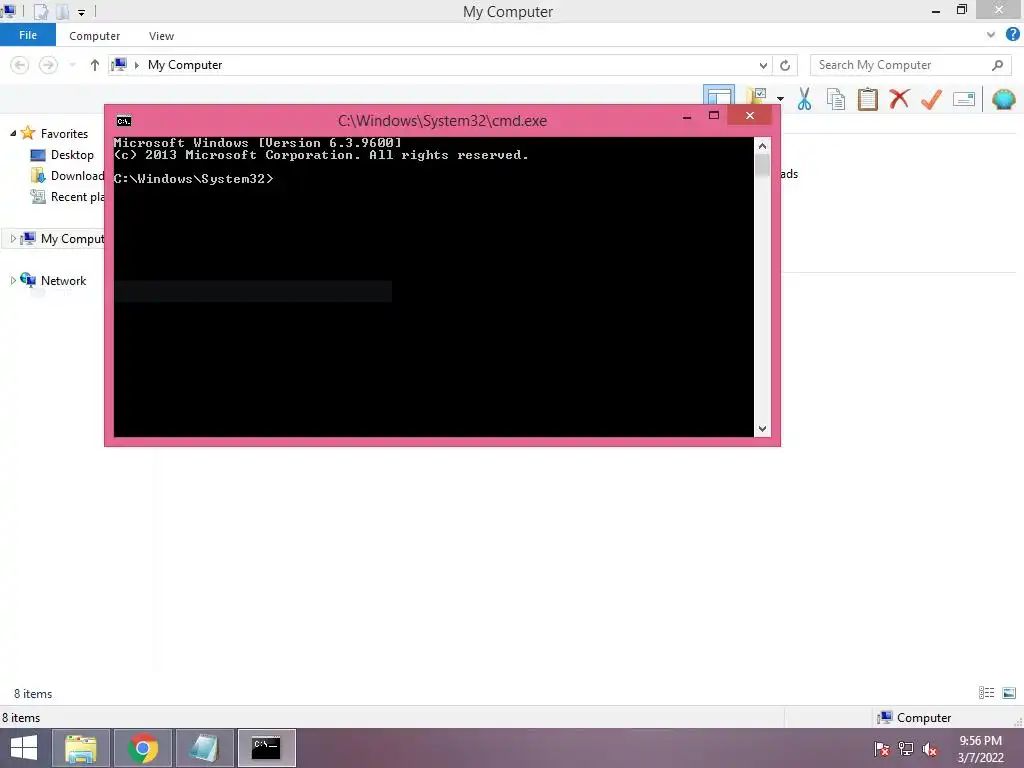Click the muted volume tray icon
The width and height of the screenshot is (1024, 768).
(x=930, y=749)
